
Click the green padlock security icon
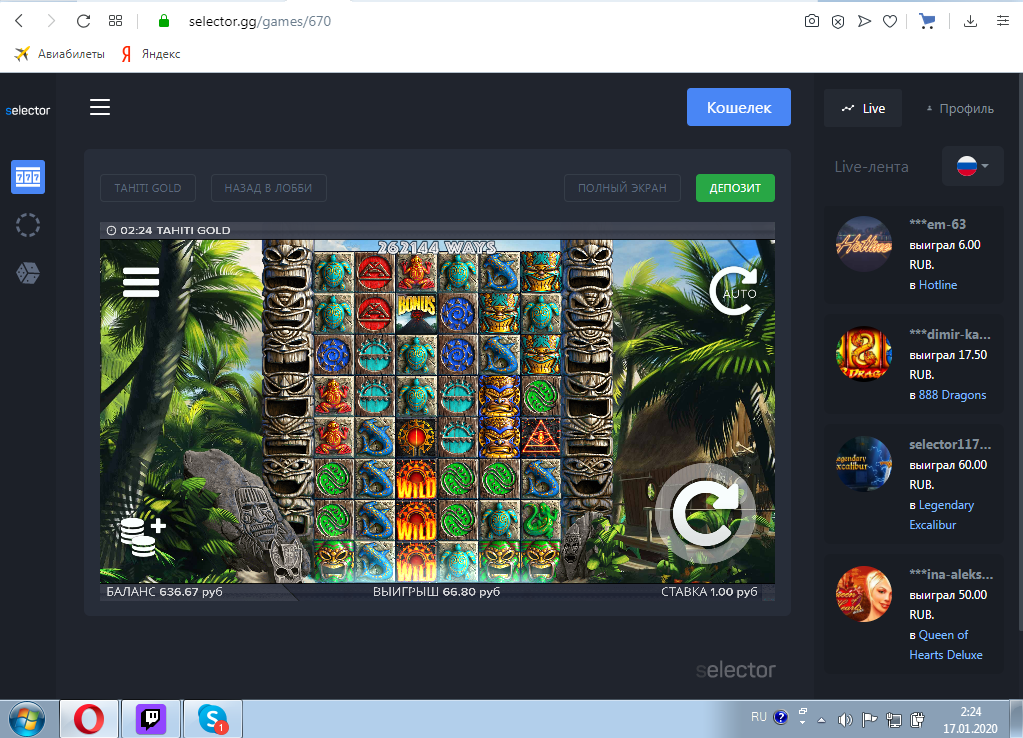tap(164, 21)
